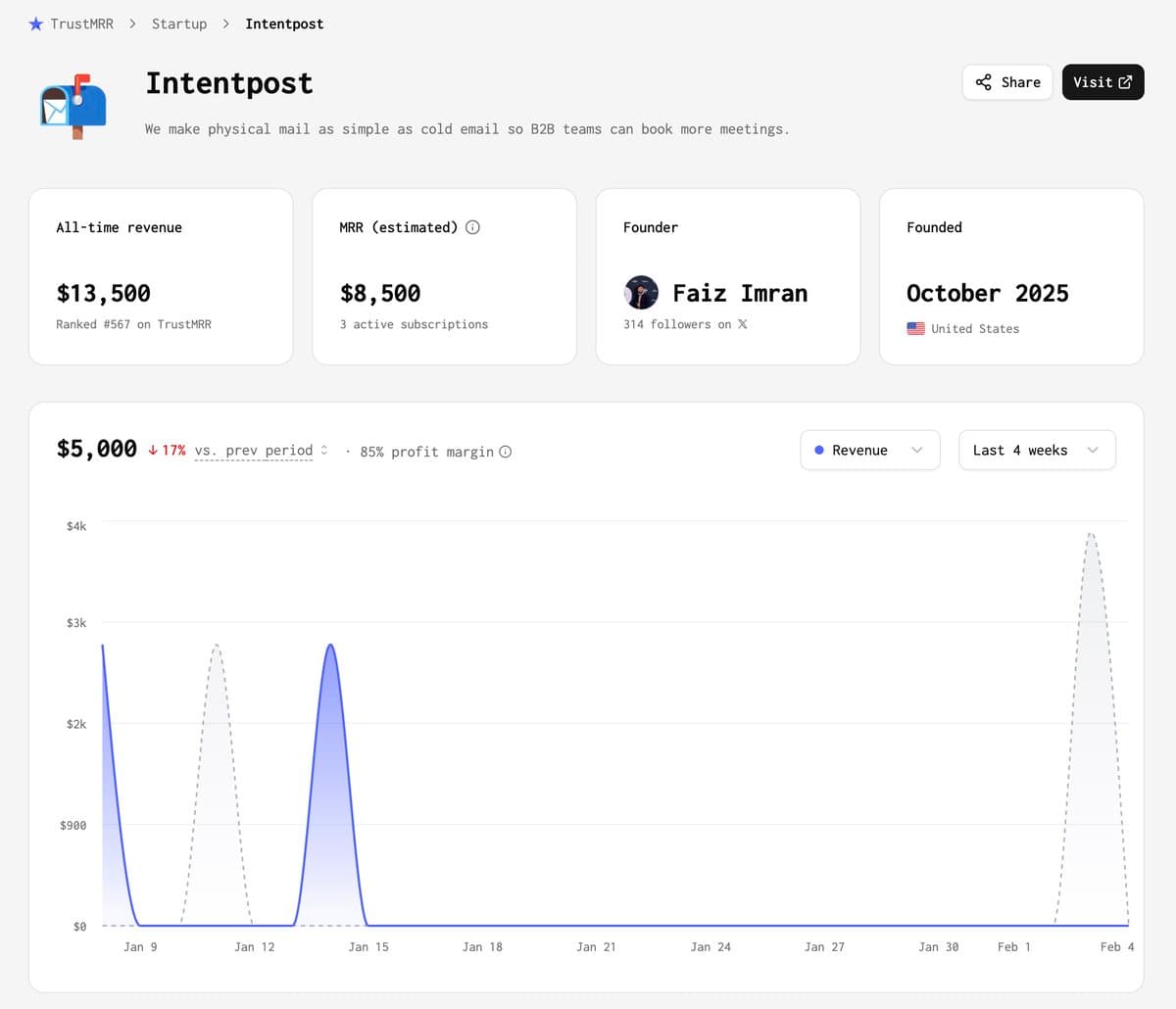Click the $900 y-axis label
Viewport: 1176px width, 1009px height.
(x=73, y=826)
